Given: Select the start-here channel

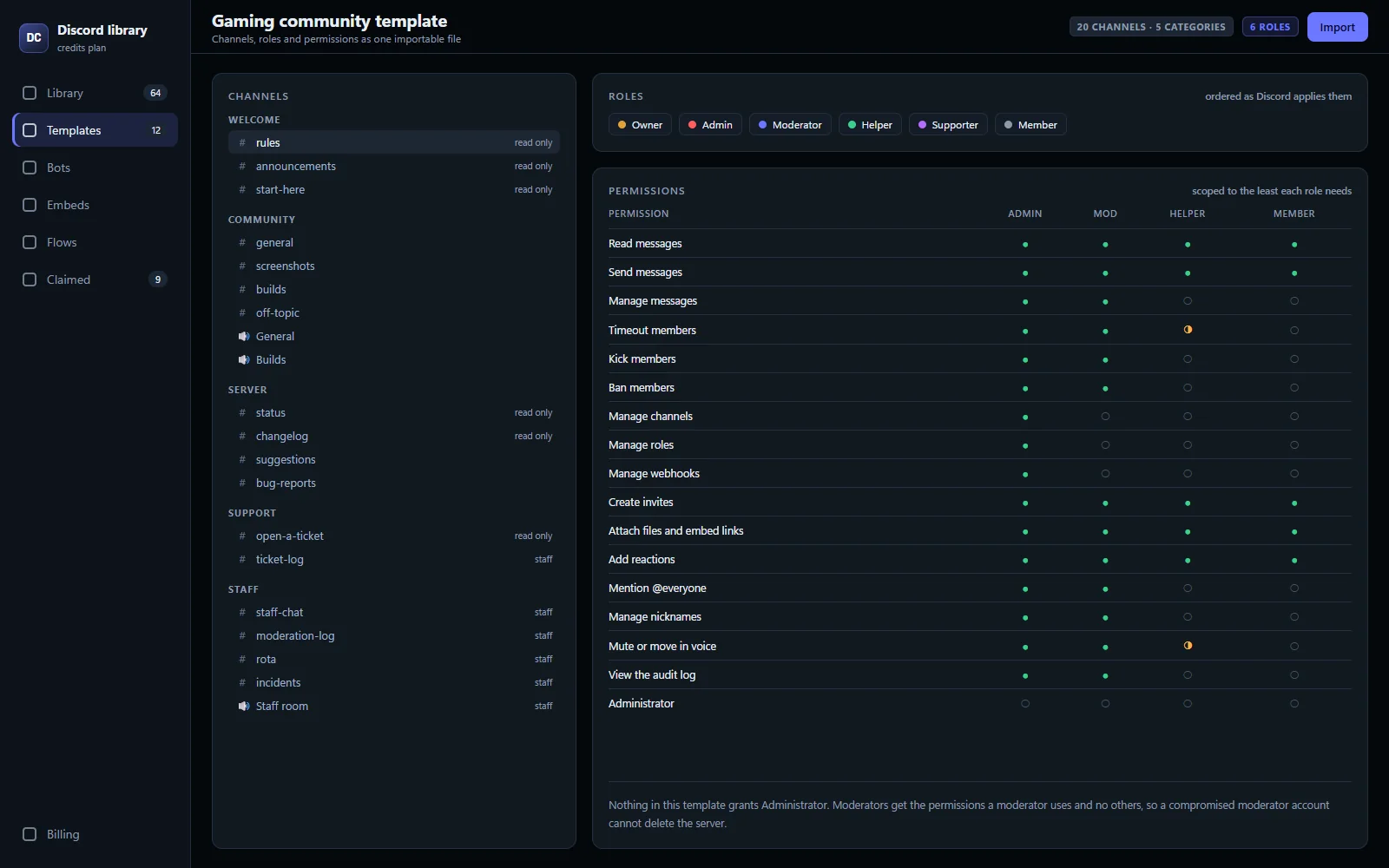Looking at the screenshot, I should coord(394,189).
